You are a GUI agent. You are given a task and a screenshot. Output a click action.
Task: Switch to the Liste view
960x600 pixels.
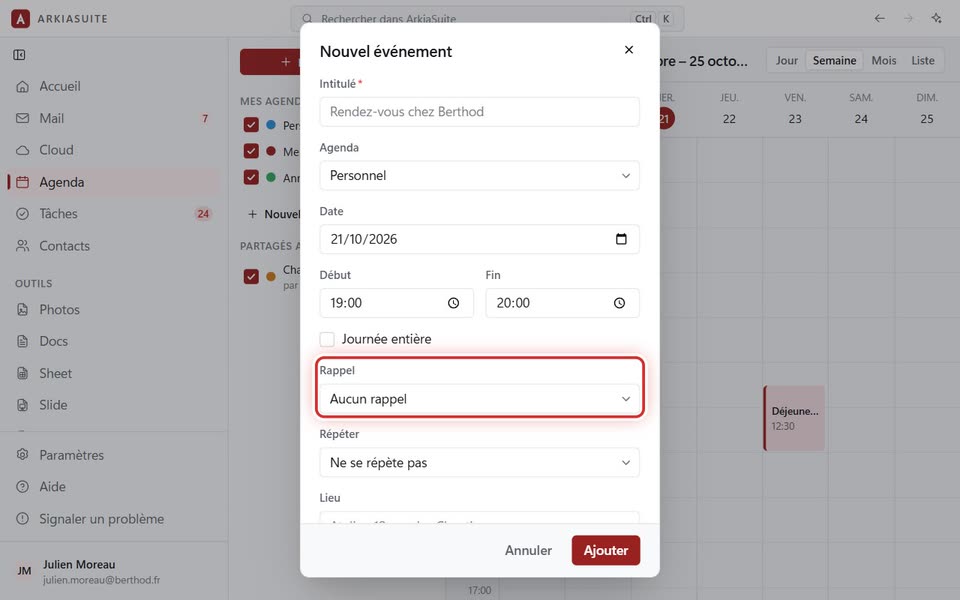[923, 61]
